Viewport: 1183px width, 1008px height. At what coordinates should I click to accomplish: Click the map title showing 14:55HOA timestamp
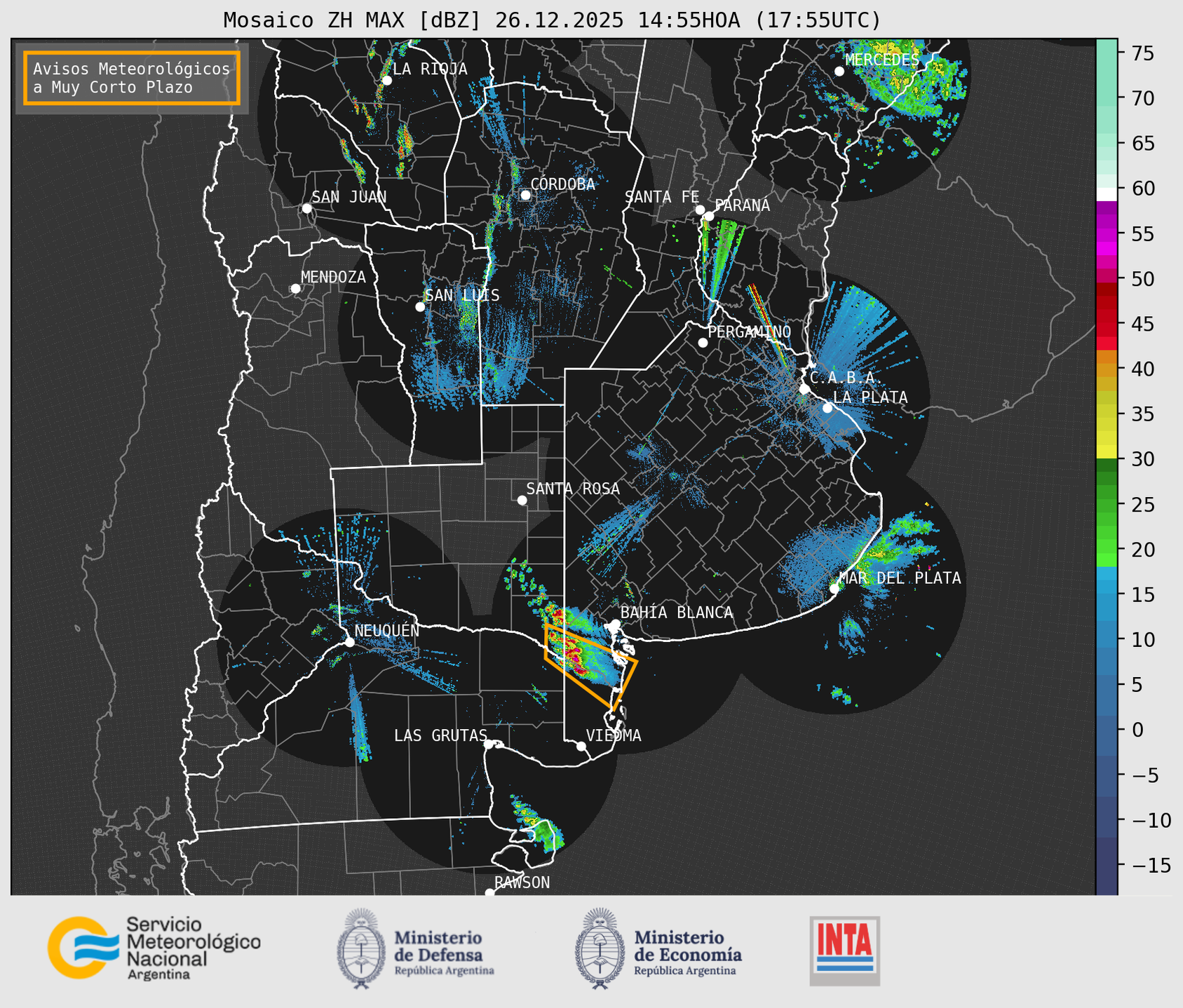click(x=552, y=20)
